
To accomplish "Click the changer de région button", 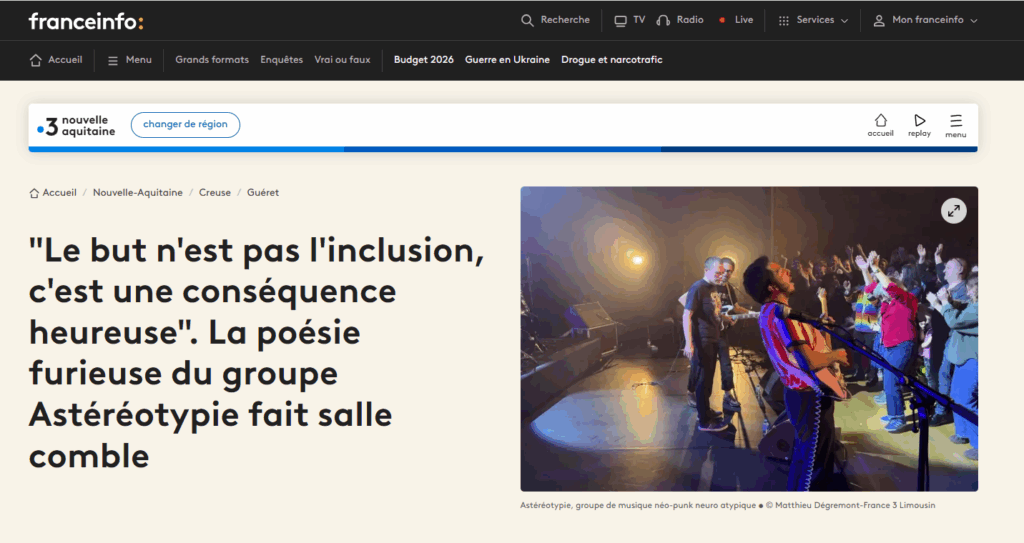I will (x=185, y=125).
